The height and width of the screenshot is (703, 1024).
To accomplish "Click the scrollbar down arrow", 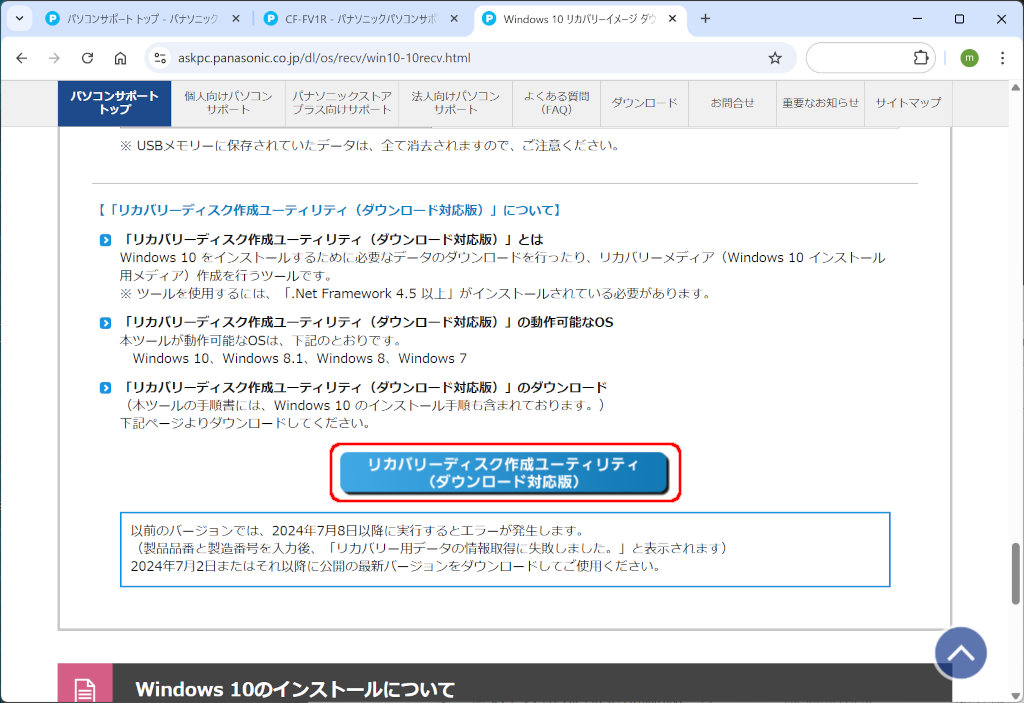I will 1016,696.
